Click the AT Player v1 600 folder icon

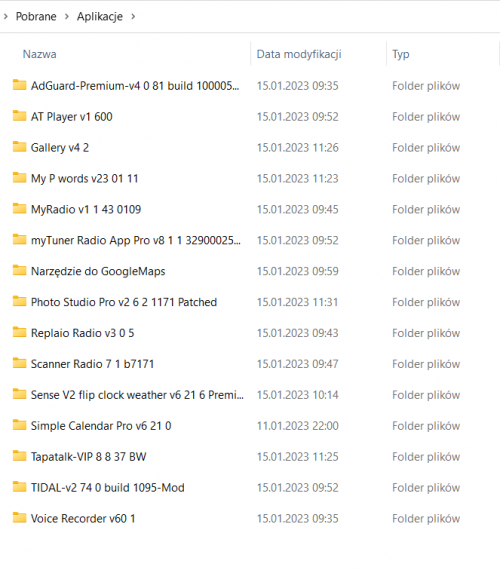pyautogui.click(x=19, y=116)
